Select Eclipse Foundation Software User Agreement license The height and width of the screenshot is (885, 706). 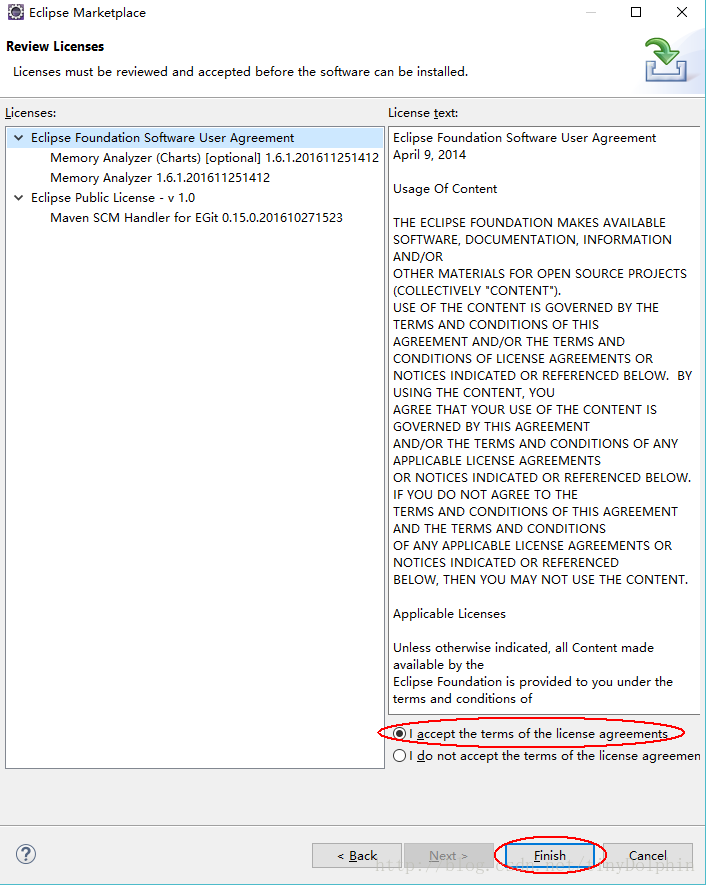point(163,138)
